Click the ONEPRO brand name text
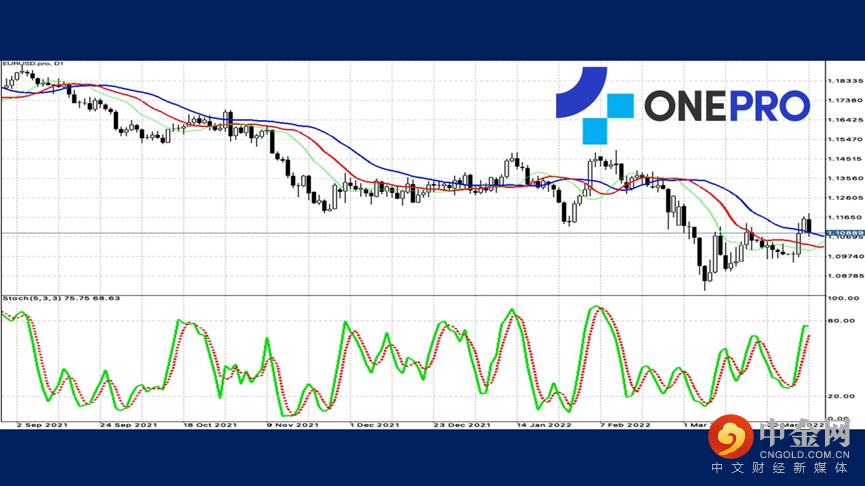The height and width of the screenshot is (486, 865). [x=727, y=106]
